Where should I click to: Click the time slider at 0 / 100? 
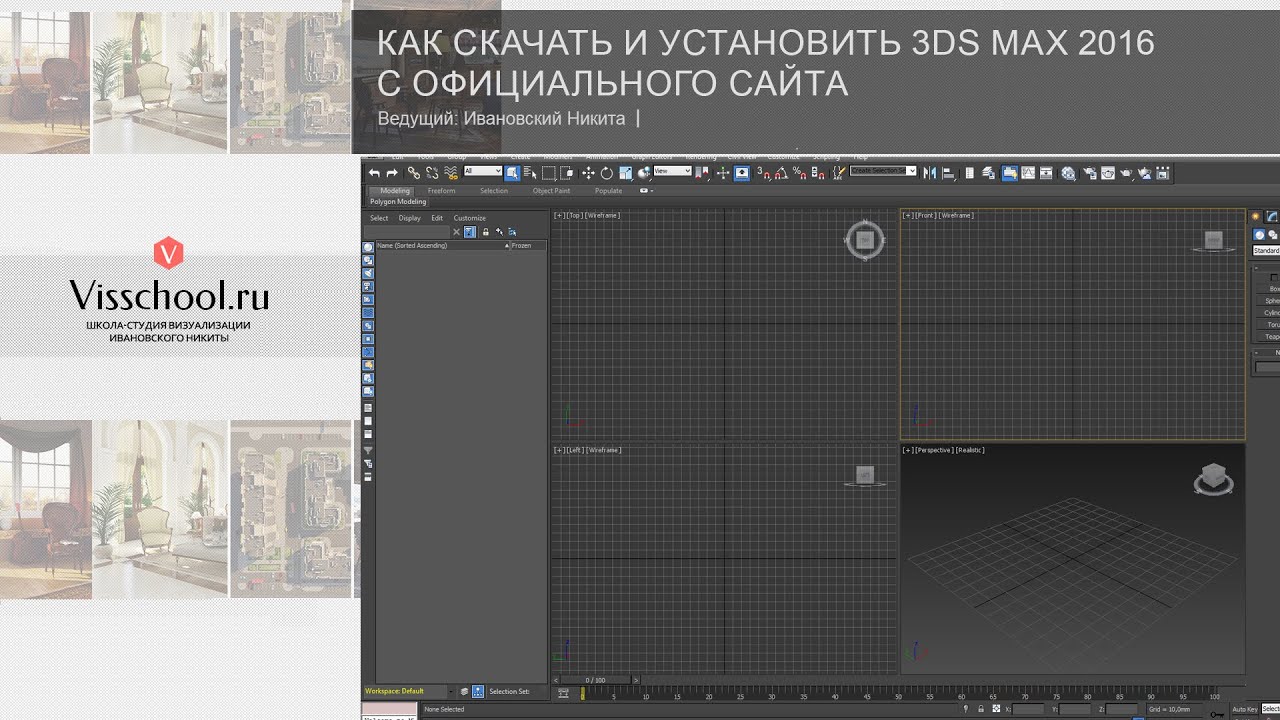595,680
